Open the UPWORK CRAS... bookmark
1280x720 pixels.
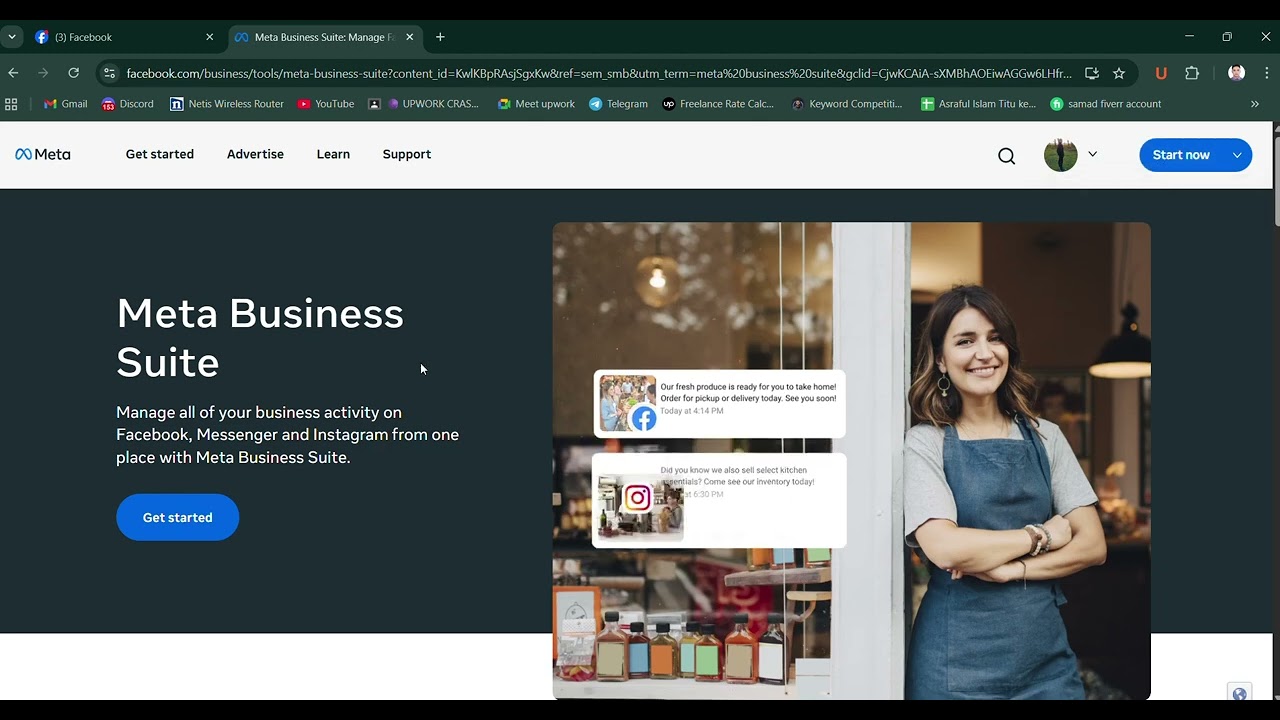tap(432, 104)
